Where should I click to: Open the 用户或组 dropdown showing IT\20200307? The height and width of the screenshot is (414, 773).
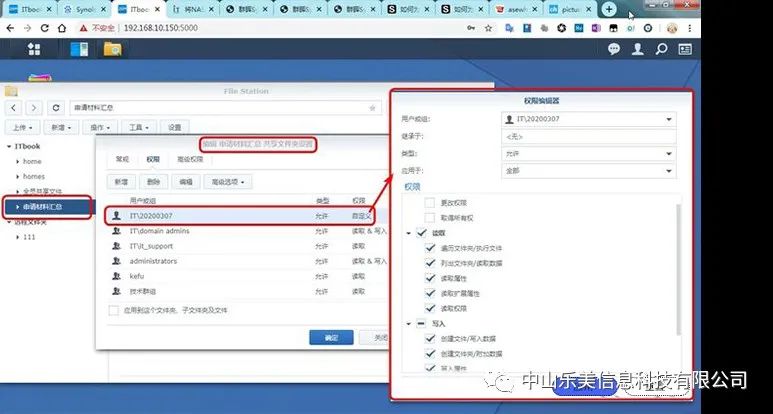[589, 119]
